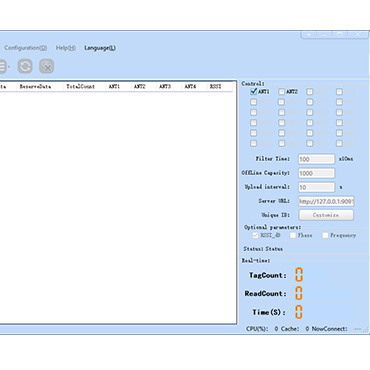Sort by the RSSI column header
The width and height of the screenshot is (370, 370).
point(216,86)
